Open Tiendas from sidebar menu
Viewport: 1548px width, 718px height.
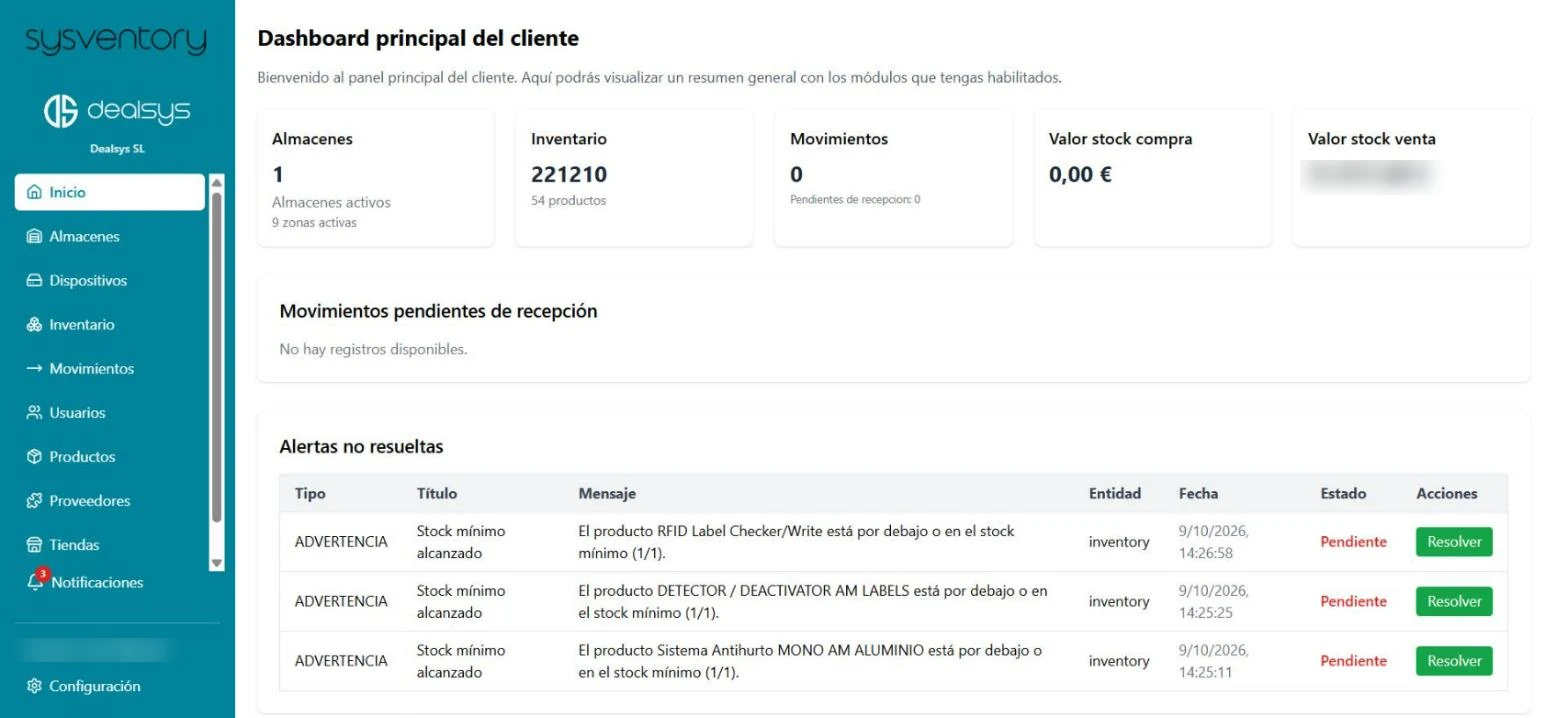(x=109, y=545)
